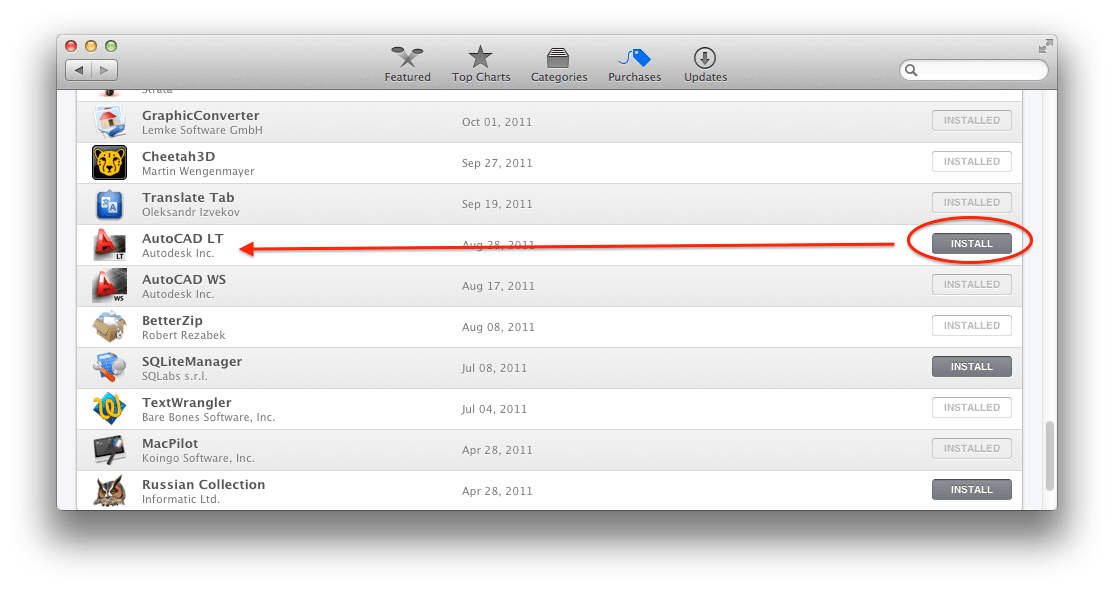Click the GraphicConverter app icon
The image size is (1114, 589).
point(109,121)
